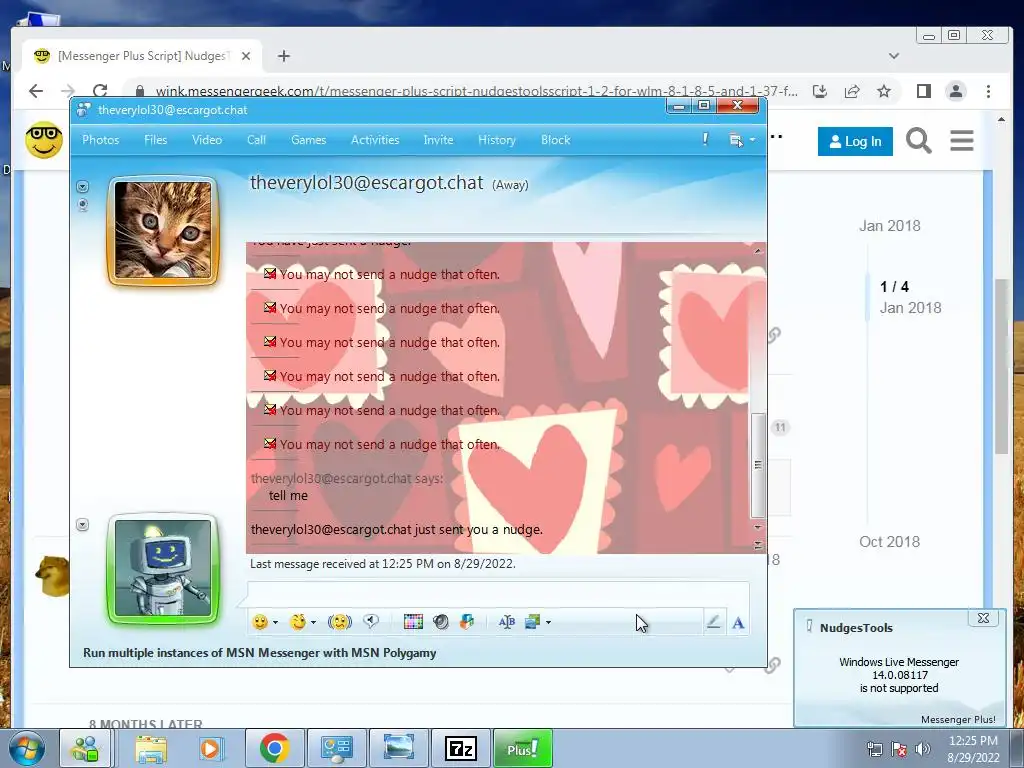Click the MSN Polygamy ad link
This screenshot has width=1024, height=768.
point(259,652)
